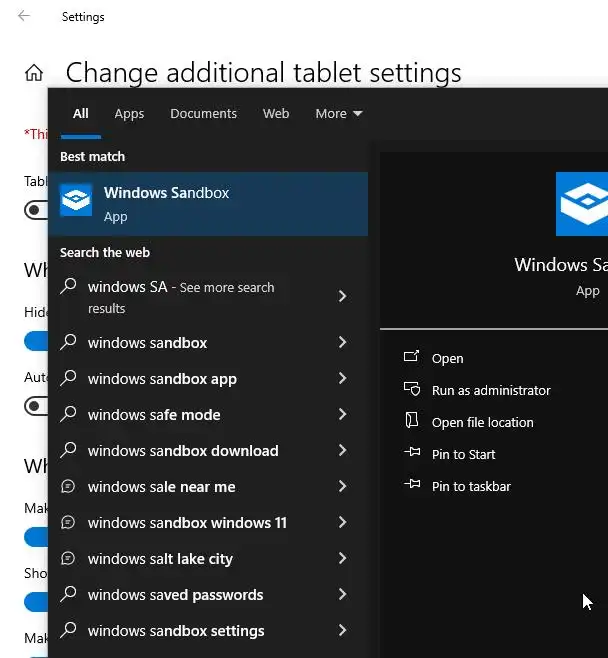This screenshot has height=658, width=608.
Task: Choose Open for Windows Sandbox
Action: pos(448,359)
